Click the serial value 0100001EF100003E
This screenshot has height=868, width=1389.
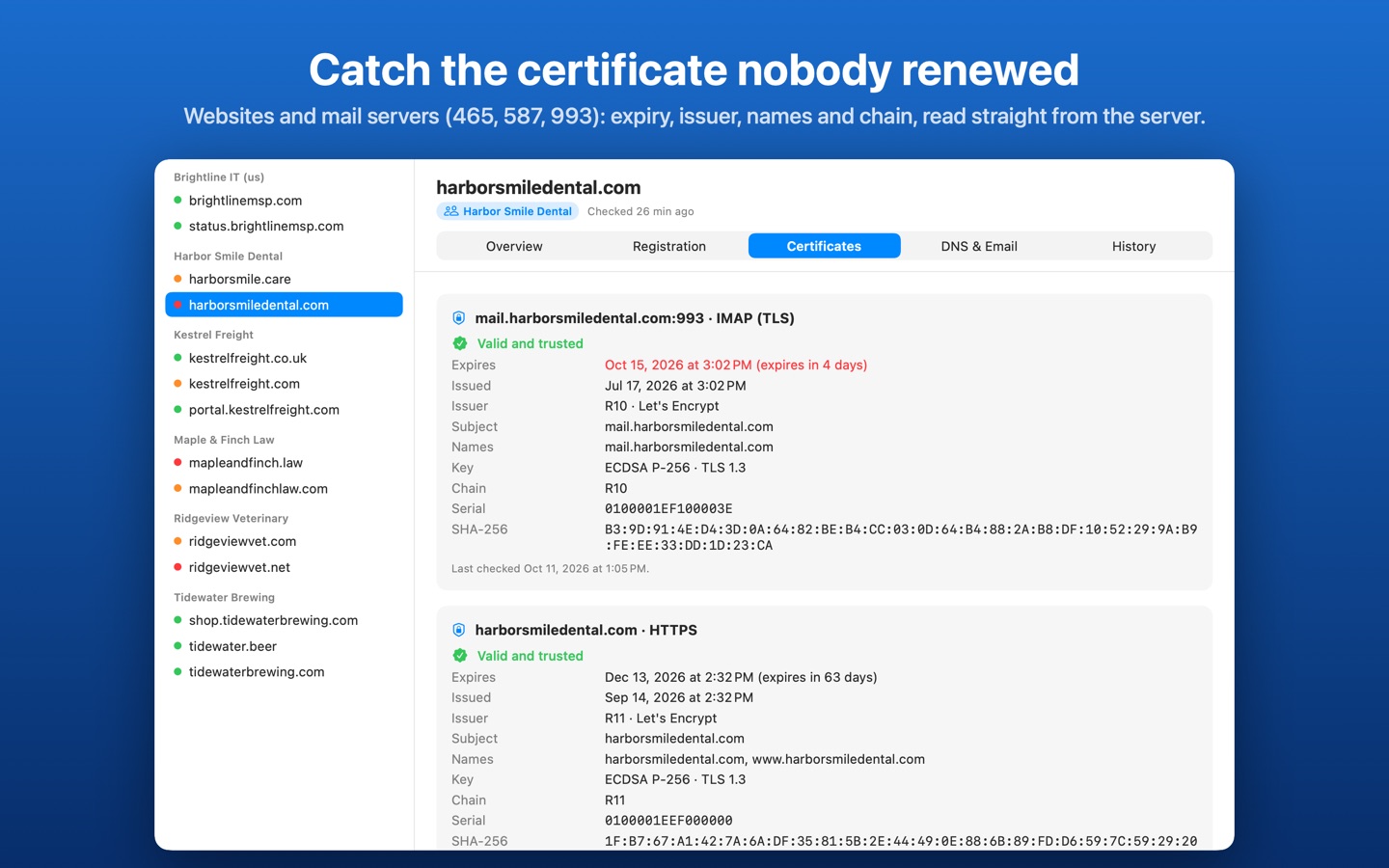[x=668, y=508]
